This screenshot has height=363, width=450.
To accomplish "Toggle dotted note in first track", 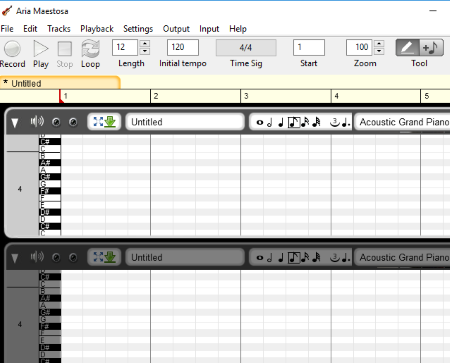I will point(346,123).
